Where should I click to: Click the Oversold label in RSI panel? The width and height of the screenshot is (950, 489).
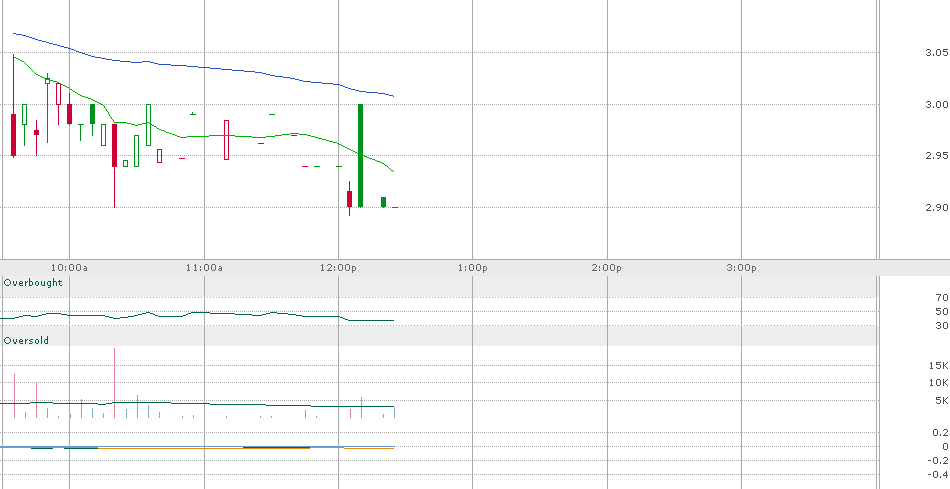point(26,341)
